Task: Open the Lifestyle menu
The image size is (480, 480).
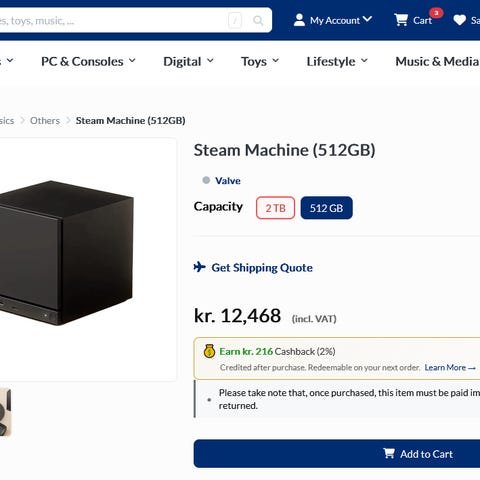Action: (x=337, y=61)
